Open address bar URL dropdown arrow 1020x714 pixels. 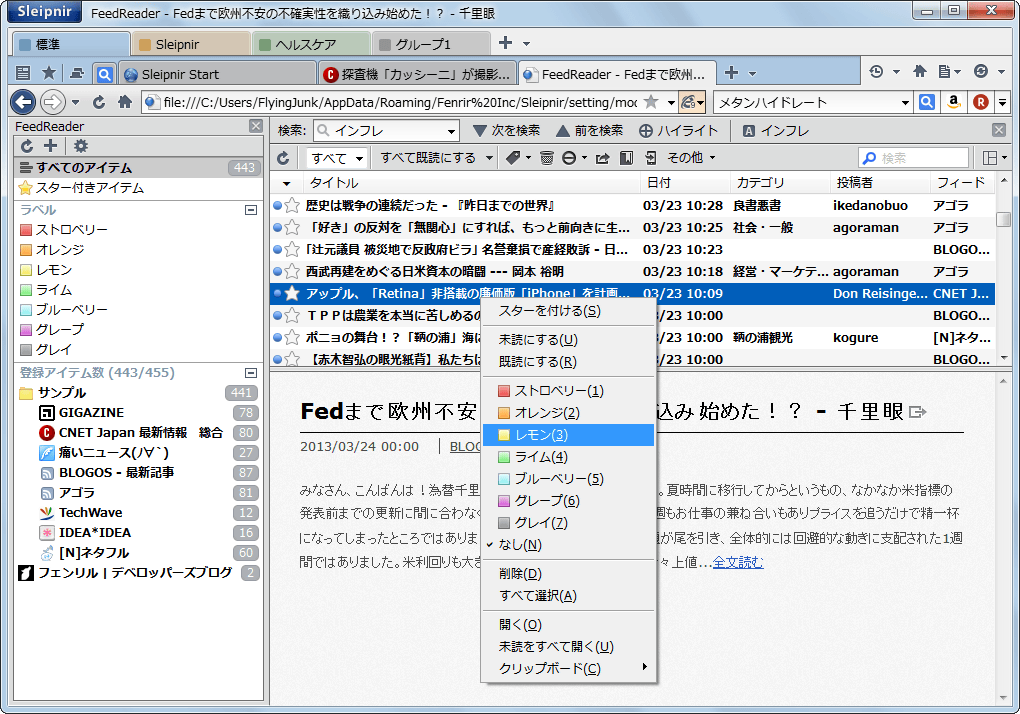point(671,103)
